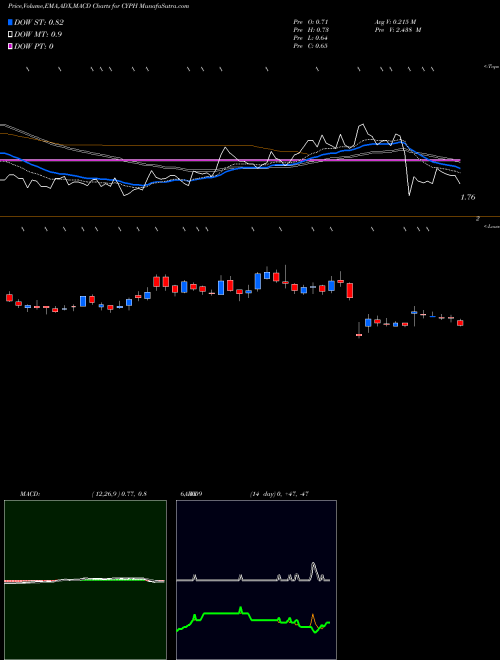The height and width of the screenshot is (660, 500).
Task: Open the dark blue ADX chart panel
Action: tap(256, 580)
